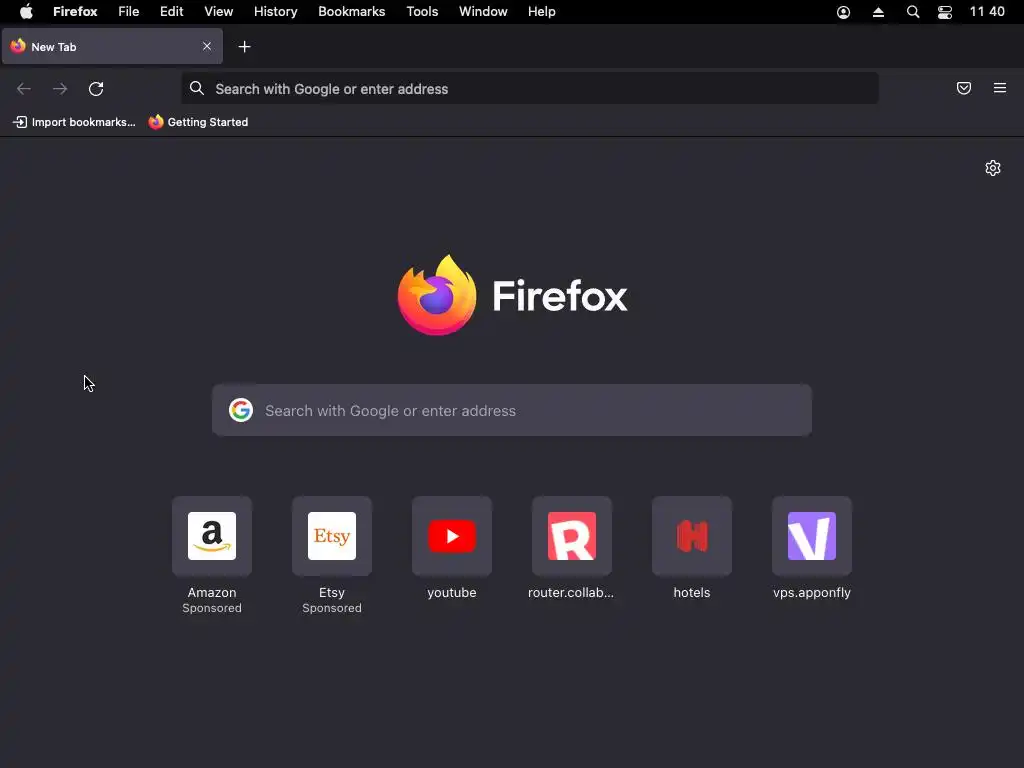1024x768 pixels.
Task: Click the Sponsored label under Amazon
Action: click(x=212, y=608)
